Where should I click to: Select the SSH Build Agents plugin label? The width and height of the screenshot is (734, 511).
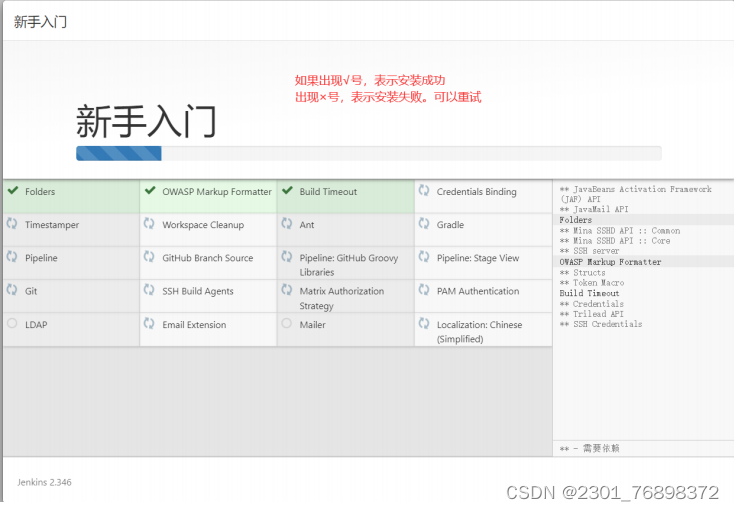[198, 292]
